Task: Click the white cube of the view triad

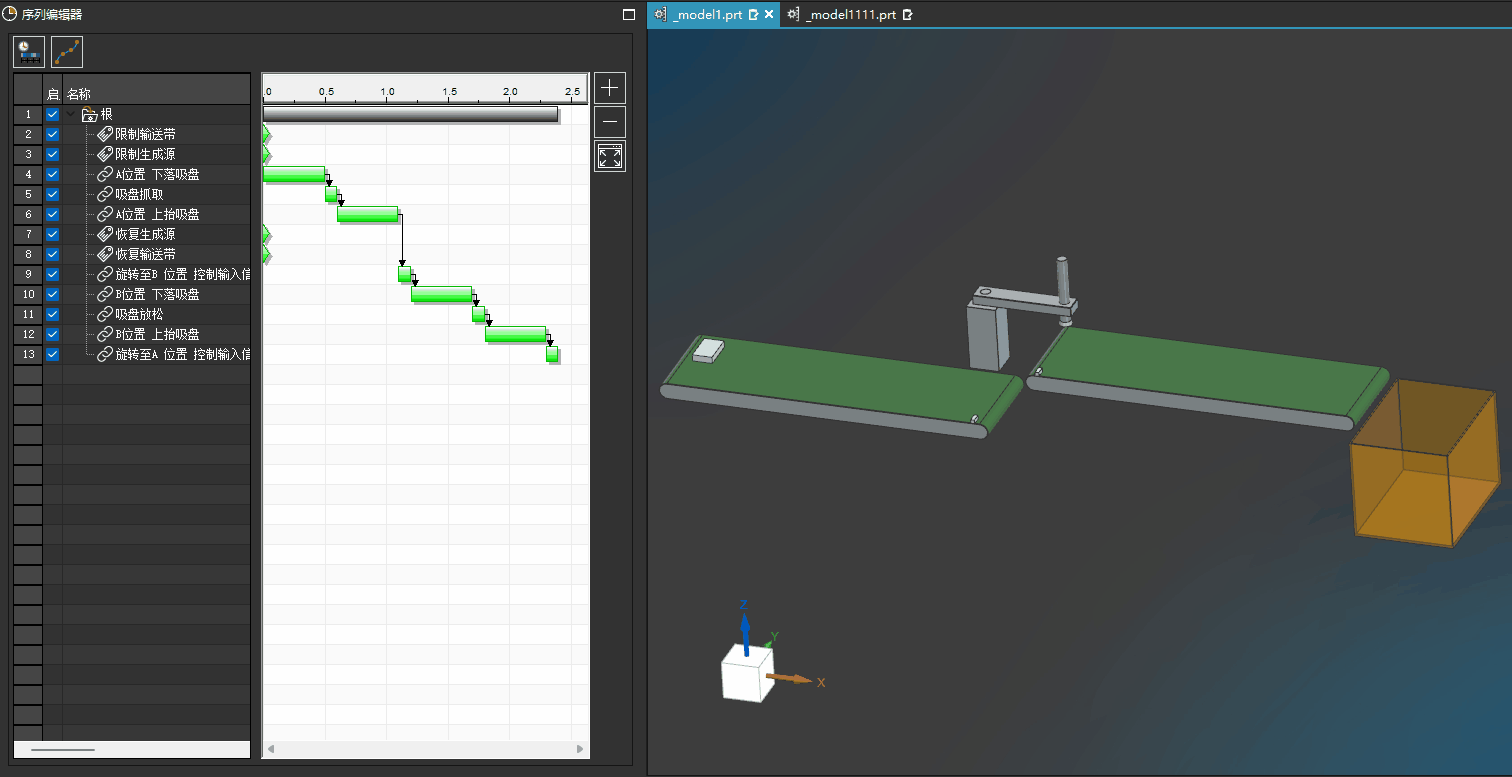Action: click(x=747, y=672)
